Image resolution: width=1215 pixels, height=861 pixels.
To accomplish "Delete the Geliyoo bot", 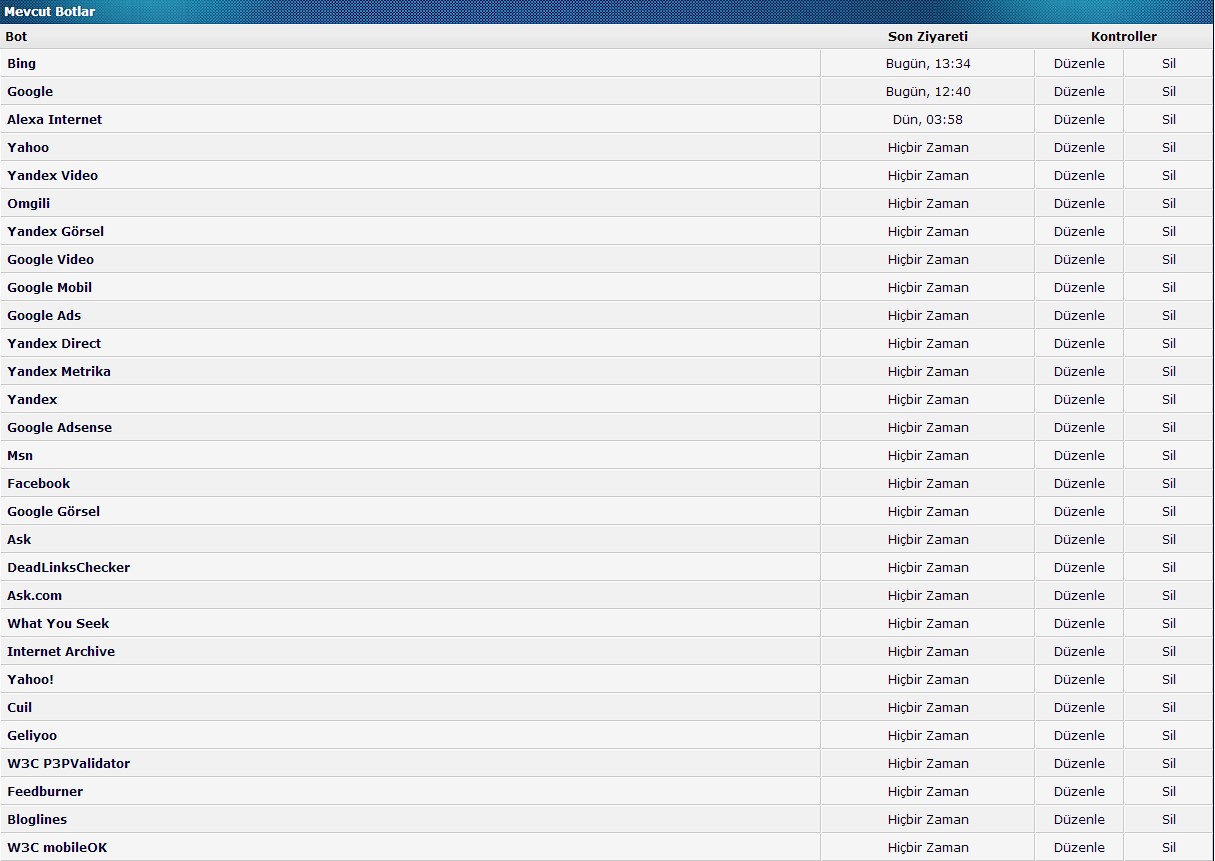I will tap(1168, 735).
